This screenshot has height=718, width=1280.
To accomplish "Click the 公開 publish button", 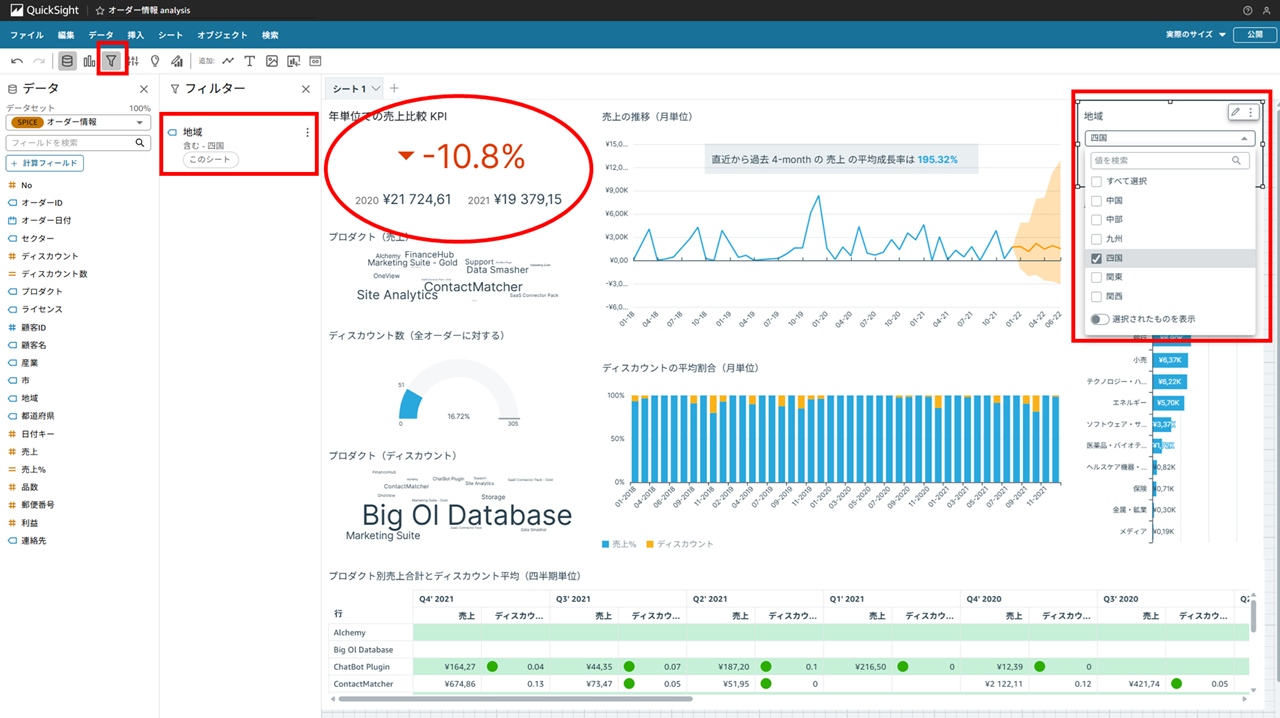I will tap(1254, 35).
